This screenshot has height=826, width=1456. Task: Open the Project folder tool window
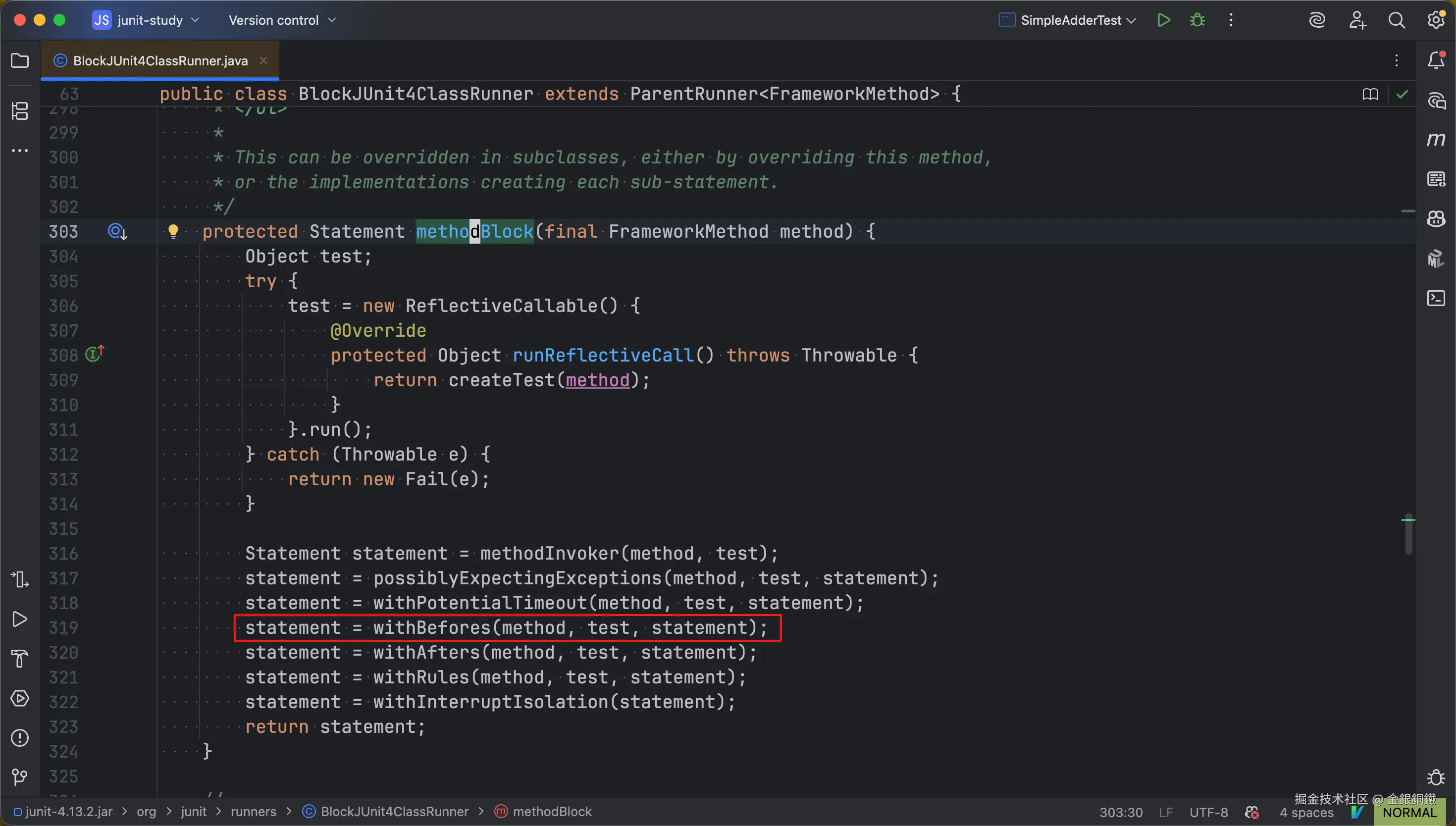(x=20, y=61)
